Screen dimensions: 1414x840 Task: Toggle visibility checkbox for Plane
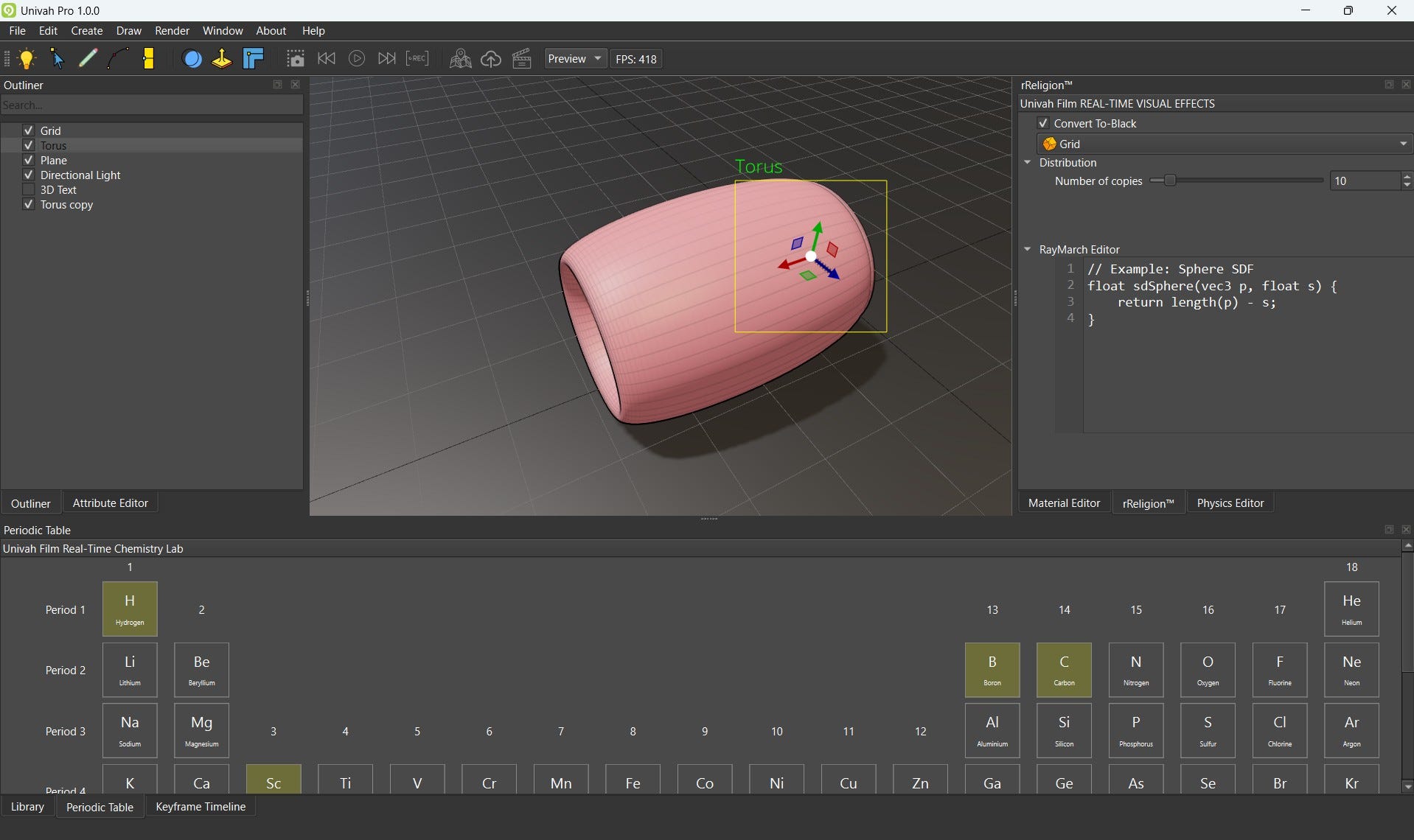29,160
